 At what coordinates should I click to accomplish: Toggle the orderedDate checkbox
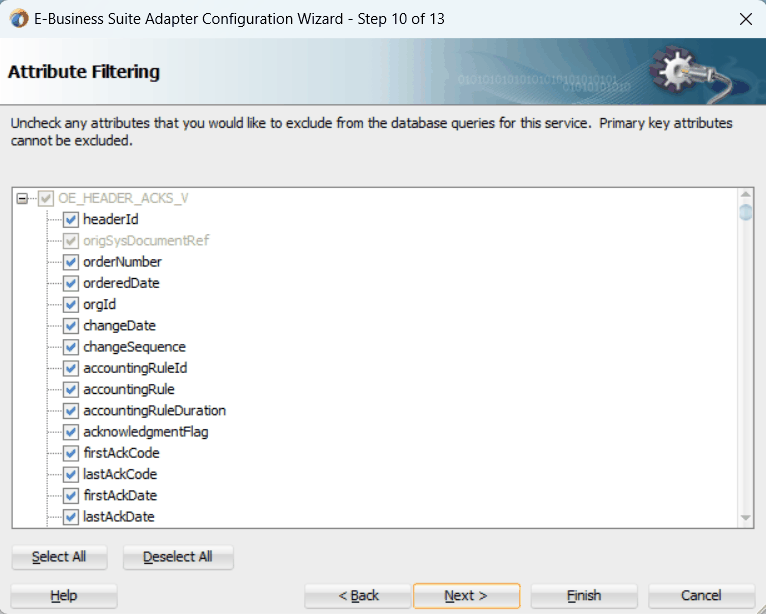point(70,283)
